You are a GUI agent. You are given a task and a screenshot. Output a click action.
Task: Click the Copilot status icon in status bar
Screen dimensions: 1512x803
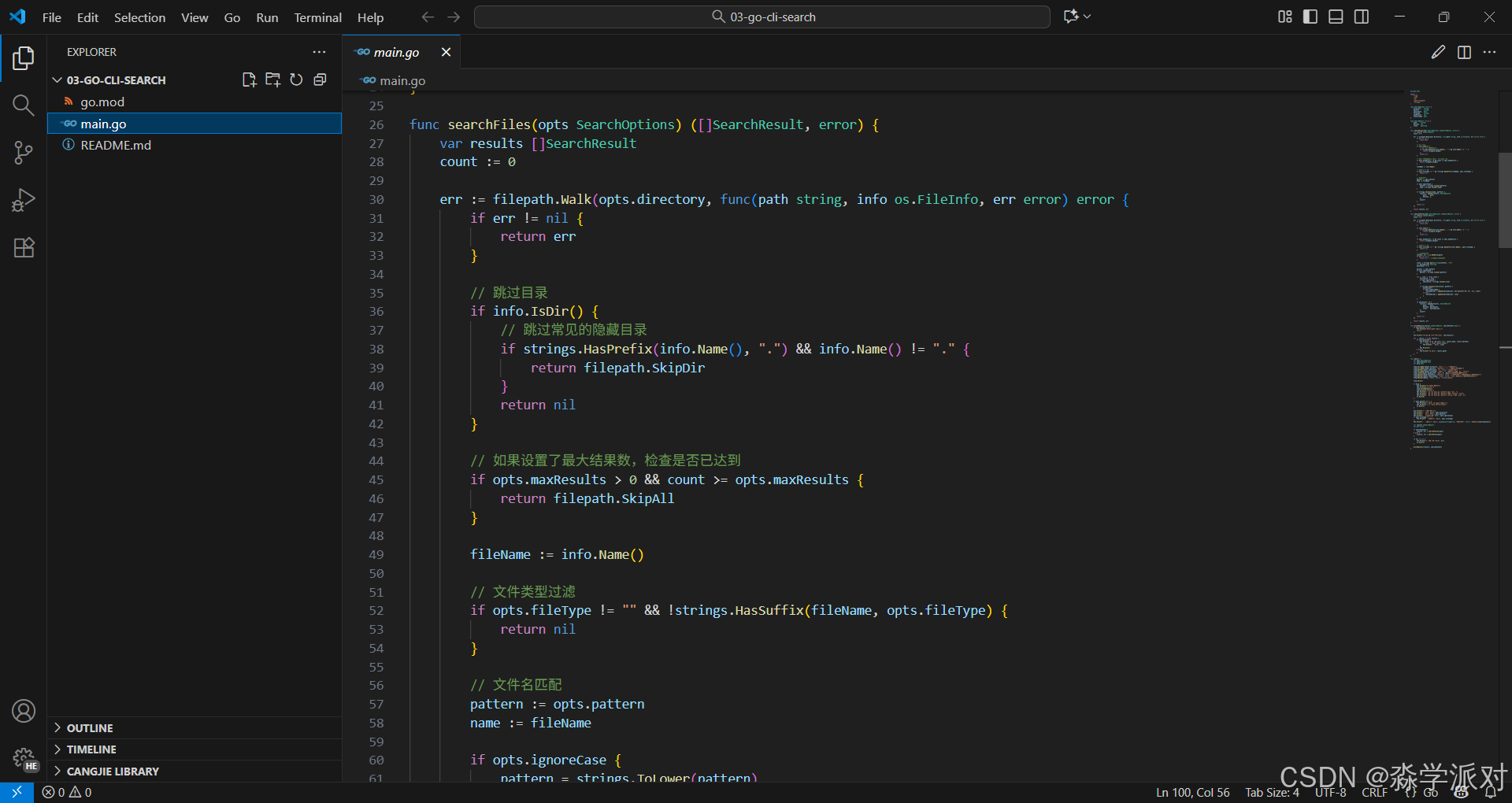(x=1462, y=793)
